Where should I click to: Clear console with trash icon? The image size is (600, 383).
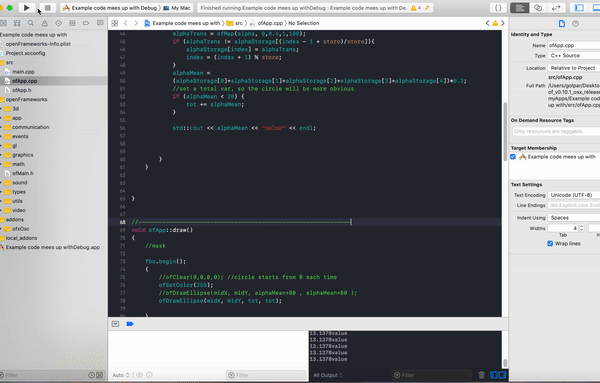482,375
